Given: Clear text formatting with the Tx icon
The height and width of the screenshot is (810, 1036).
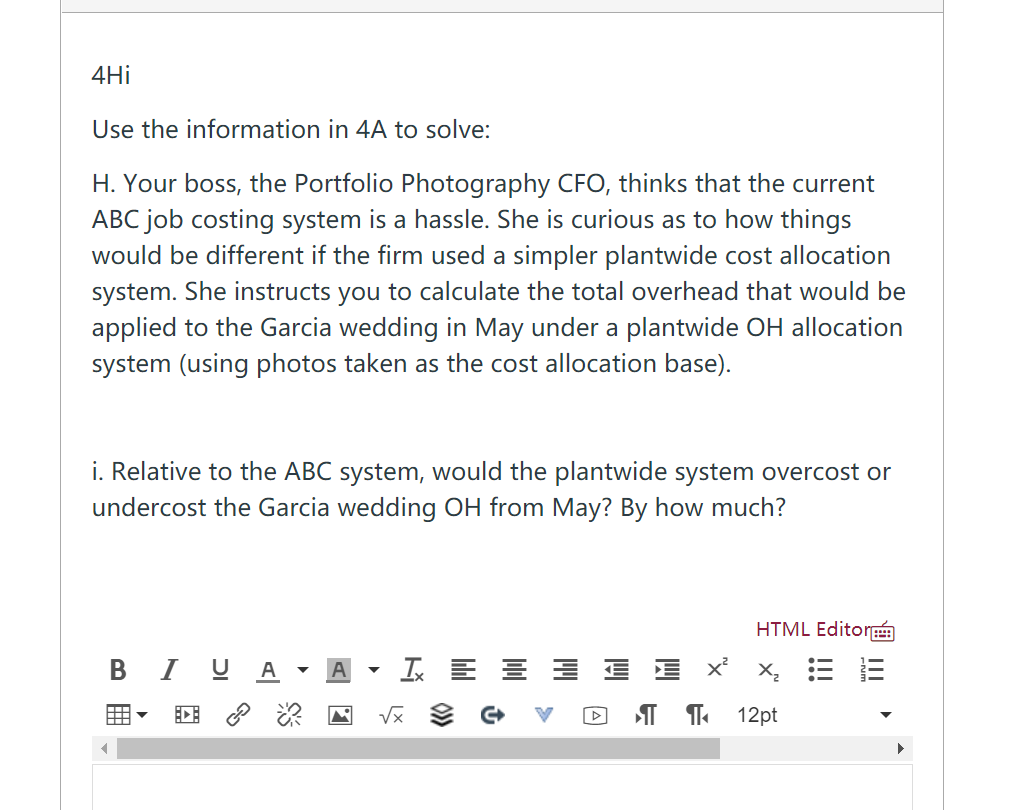Looking at the screenshot, I should 410,669.
